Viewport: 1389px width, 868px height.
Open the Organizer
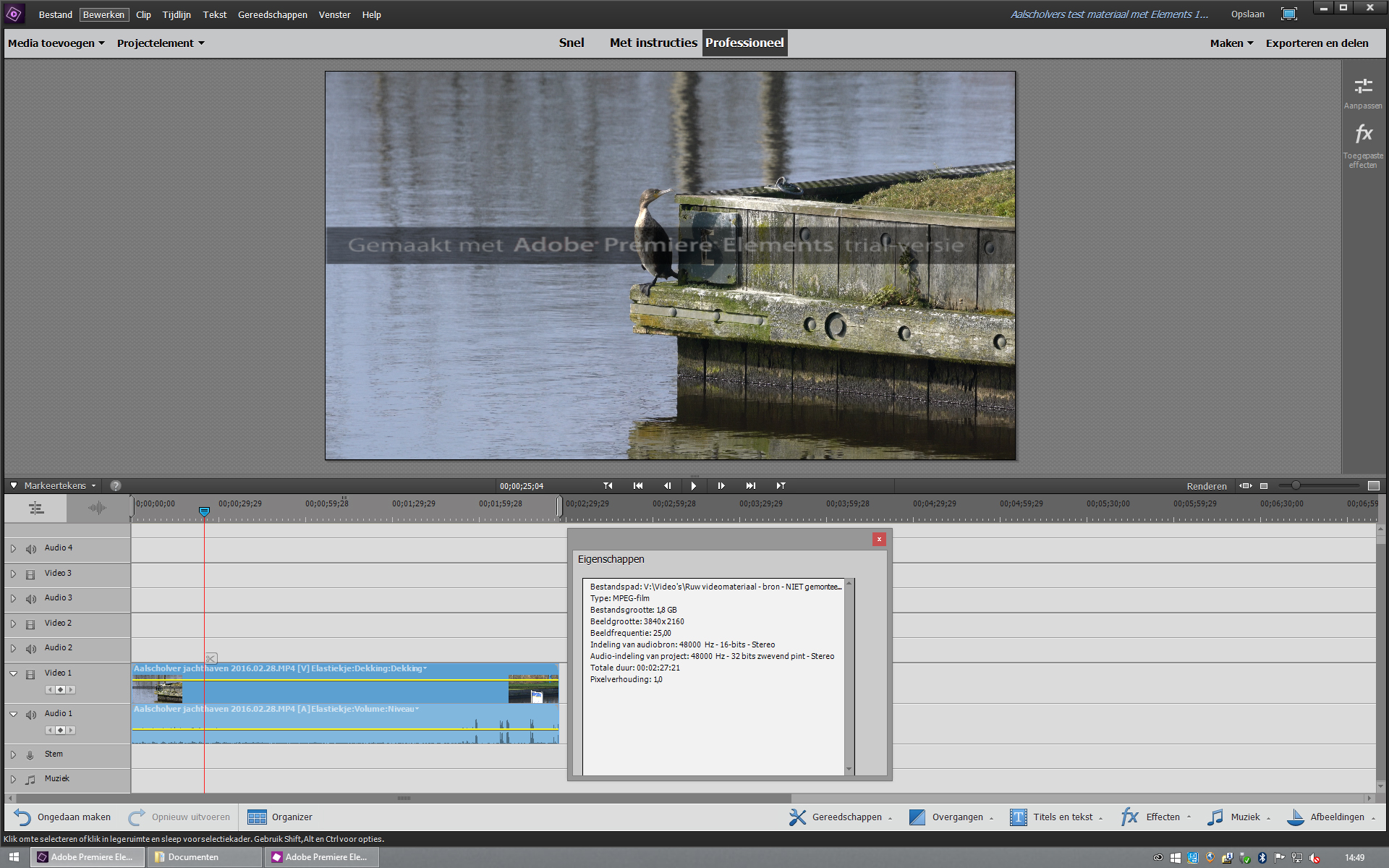click(280, 817)
